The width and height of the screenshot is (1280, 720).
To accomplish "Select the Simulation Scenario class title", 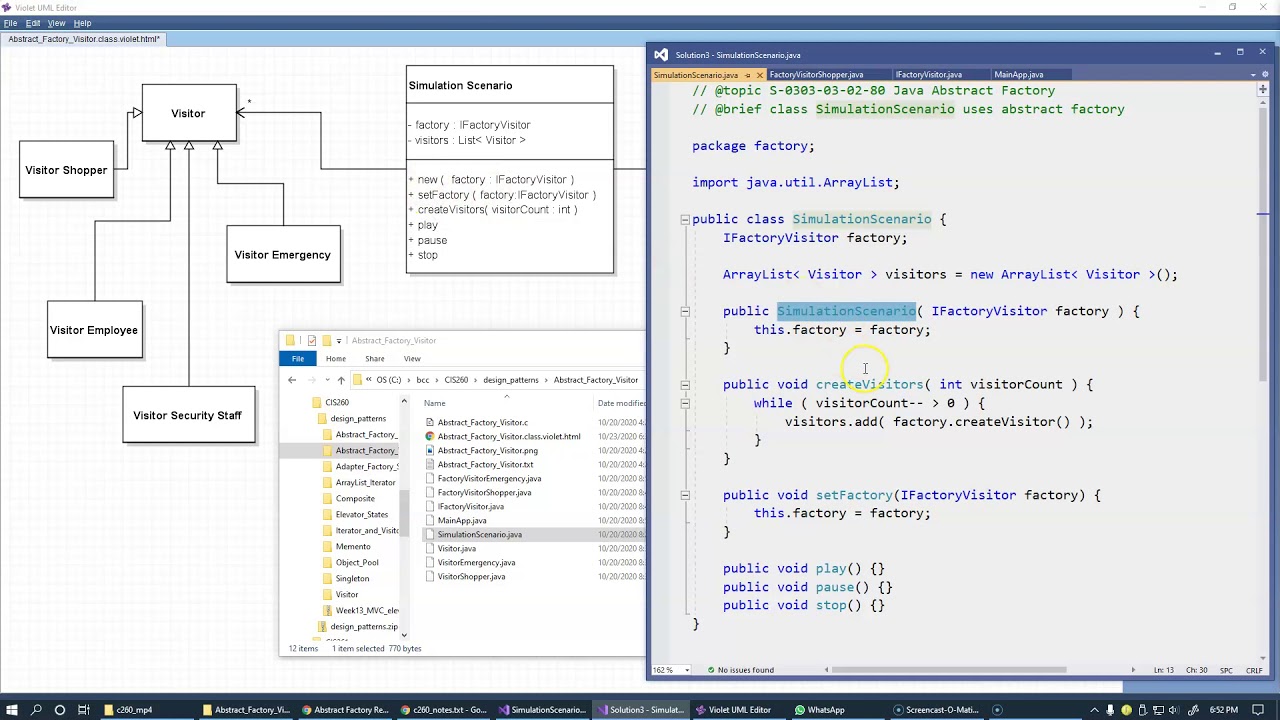I will pos(460,85).
